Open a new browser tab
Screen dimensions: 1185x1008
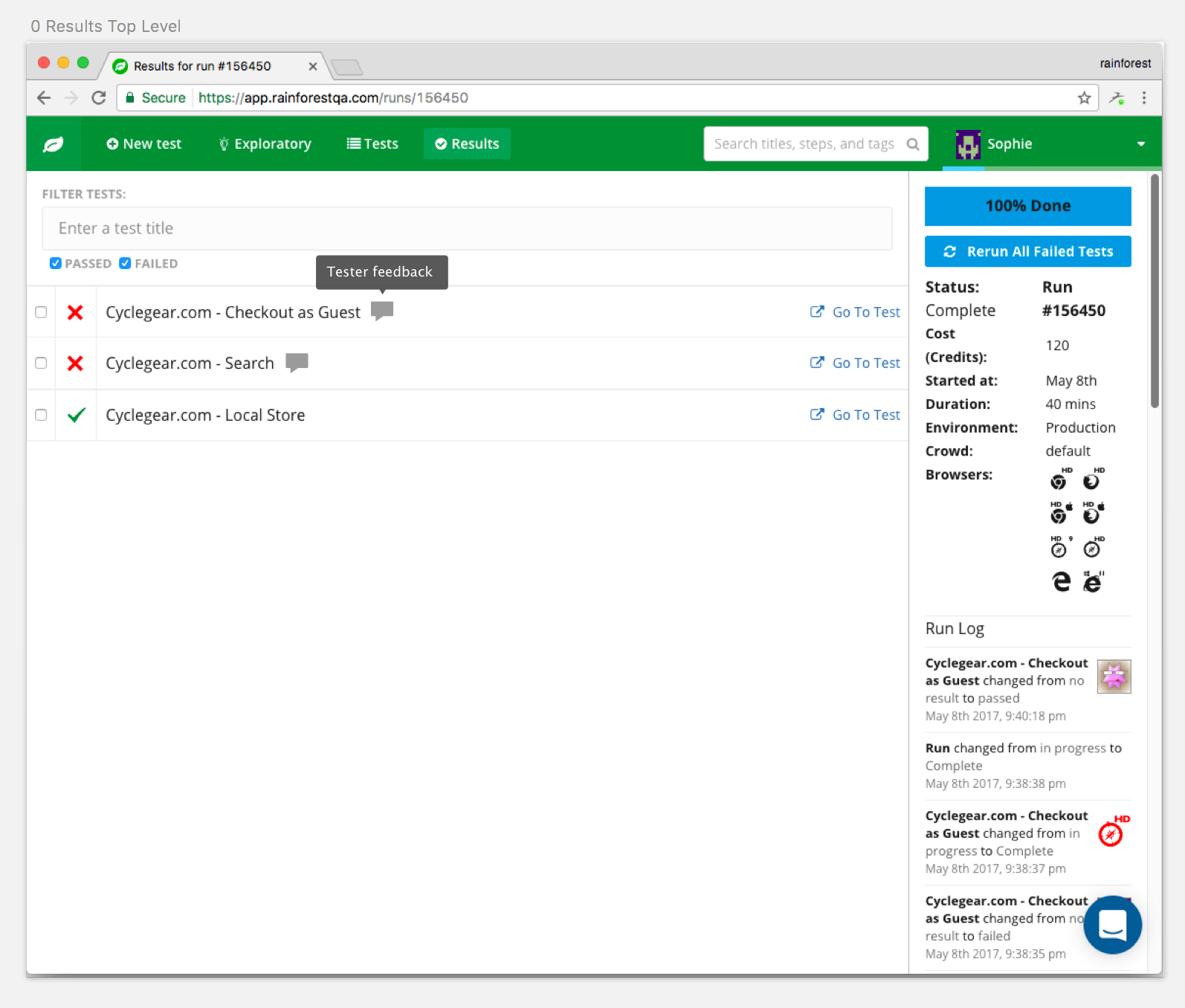(347, 68)
